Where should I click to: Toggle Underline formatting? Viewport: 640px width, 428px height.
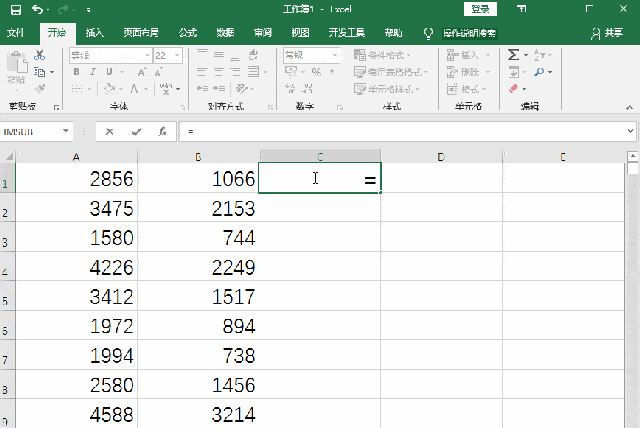coord(109,72)
